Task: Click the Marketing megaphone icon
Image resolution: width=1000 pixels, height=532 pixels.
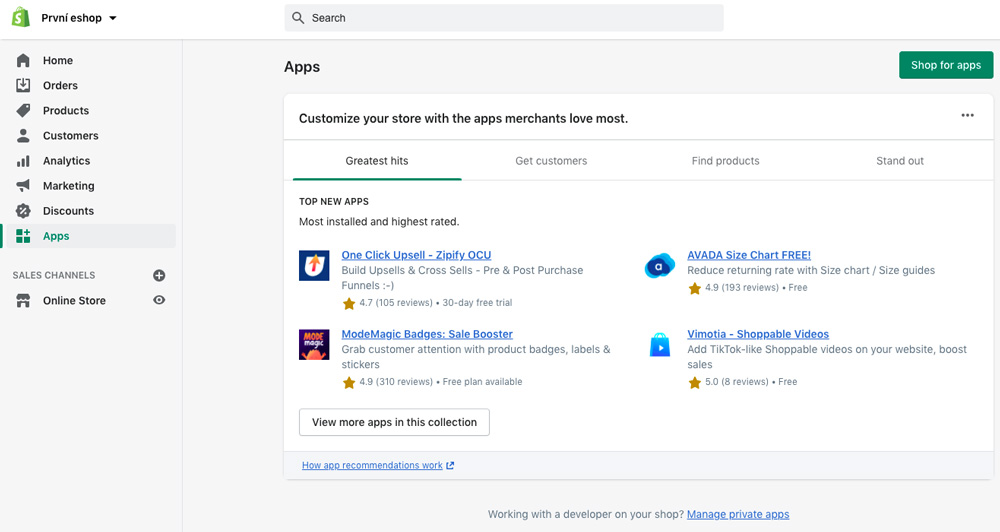Action: click(x=23, y=186)
